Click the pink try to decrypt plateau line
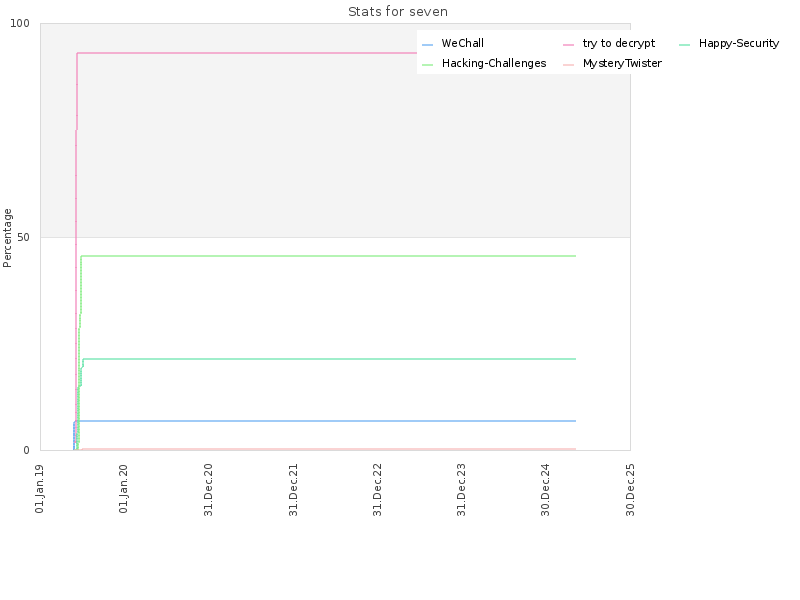The width and height of the screenshot is (800, 600). [245, 53]
